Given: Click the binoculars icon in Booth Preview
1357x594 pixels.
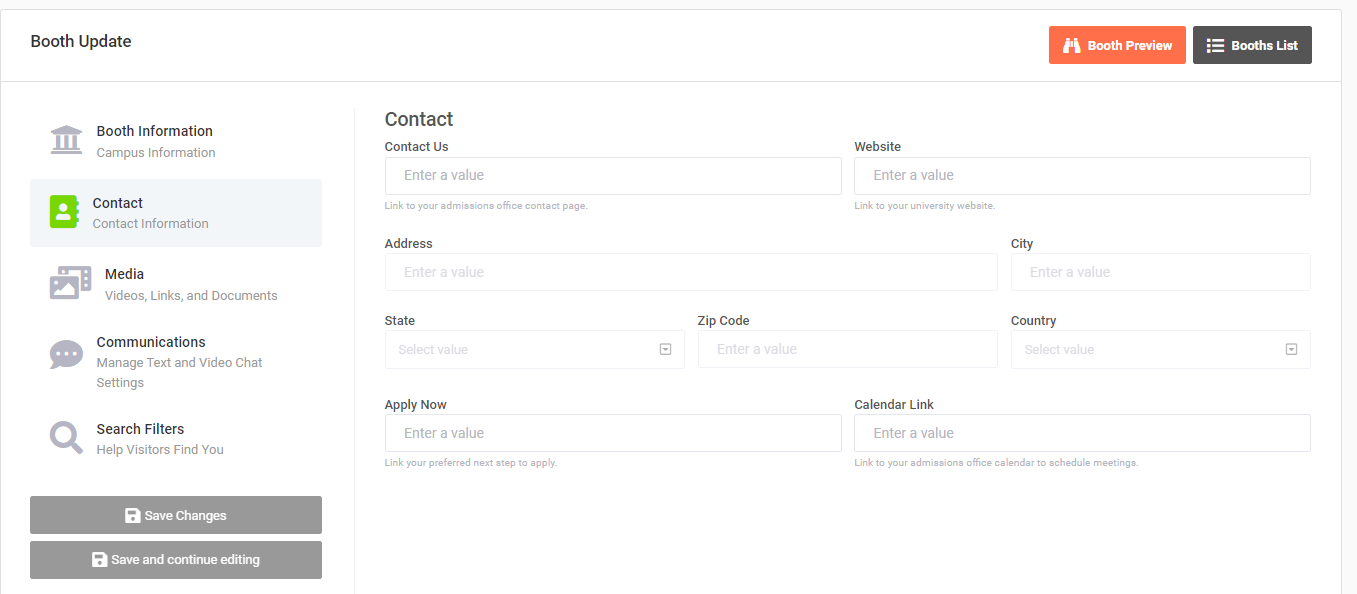Looking at the screenshot, I should (1071, 45).
